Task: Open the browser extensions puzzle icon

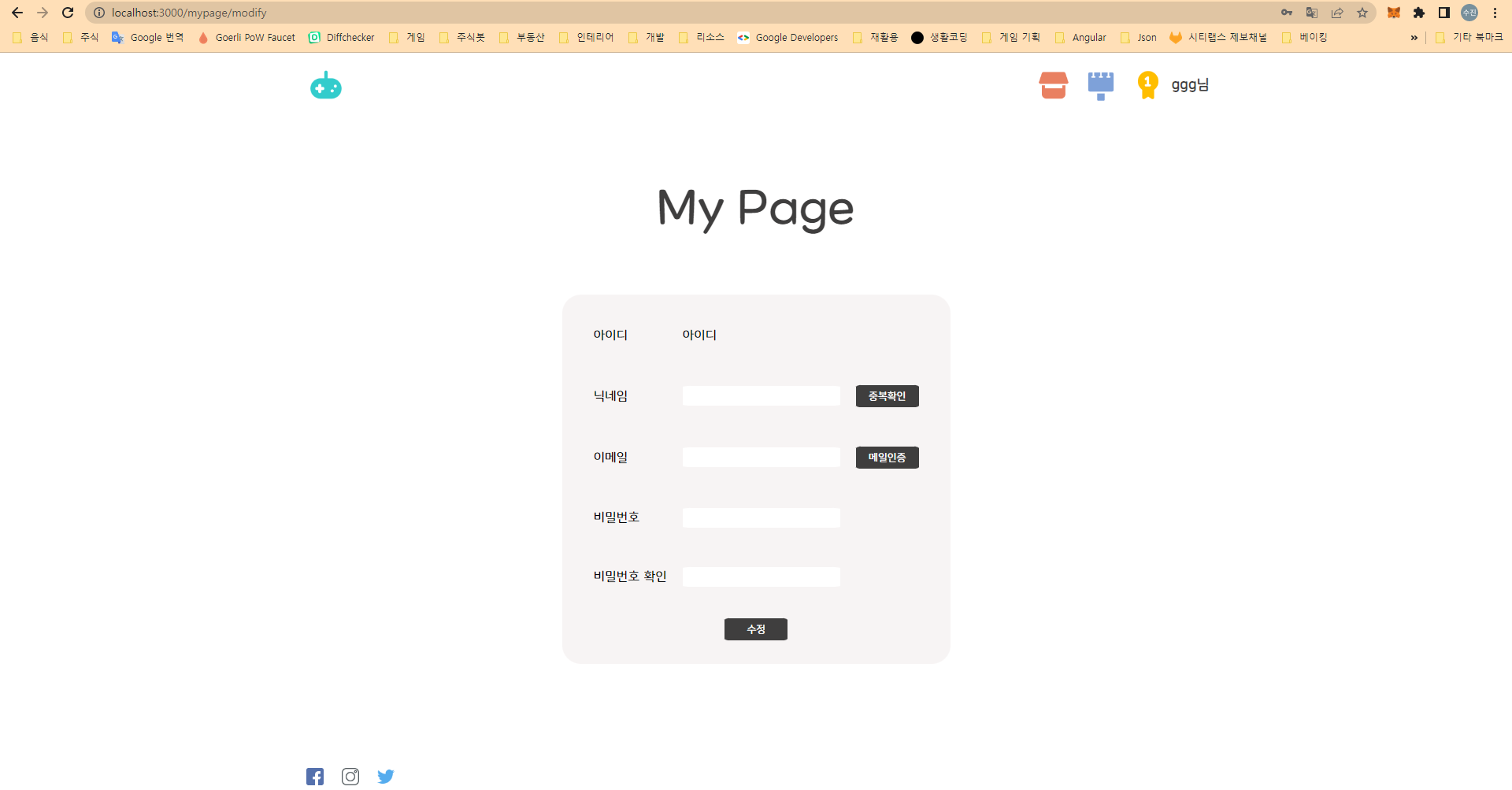Action: [1420, 13]
